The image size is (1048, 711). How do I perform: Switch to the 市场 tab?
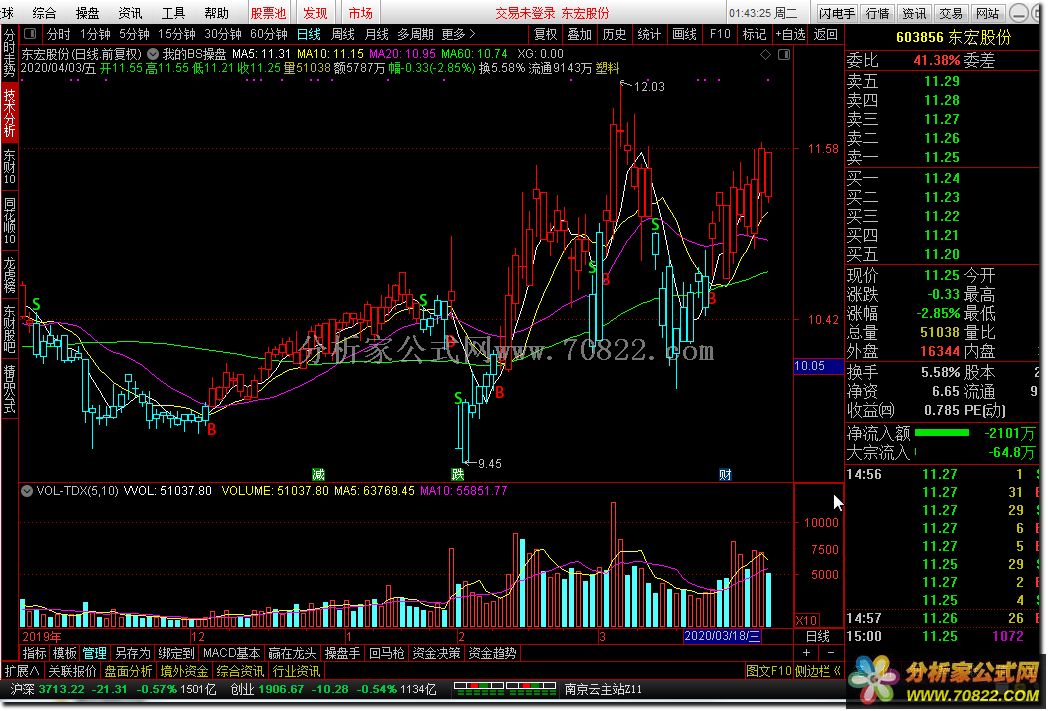coord(361,13)
